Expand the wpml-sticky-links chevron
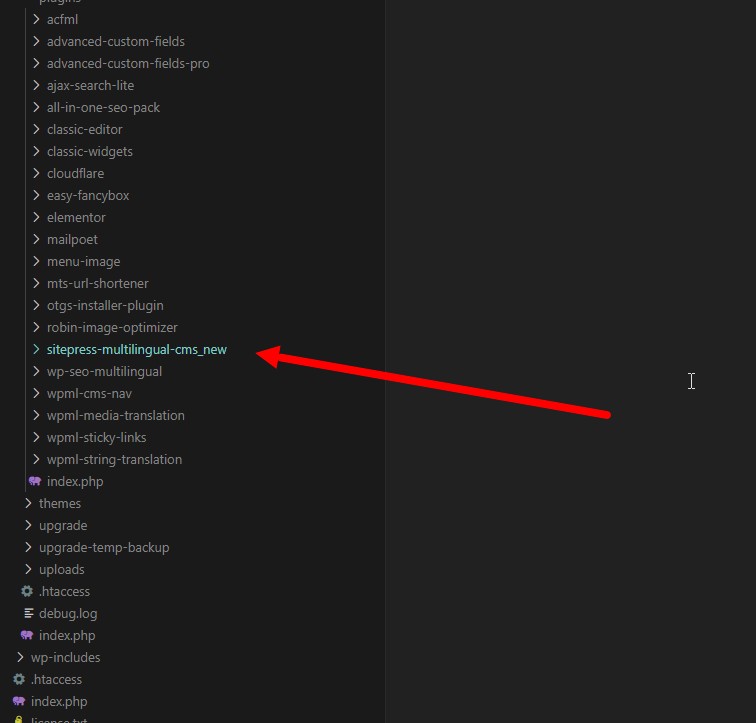Image resolution: width=756 pixels, height=723 pixels. tap(36, 437)
